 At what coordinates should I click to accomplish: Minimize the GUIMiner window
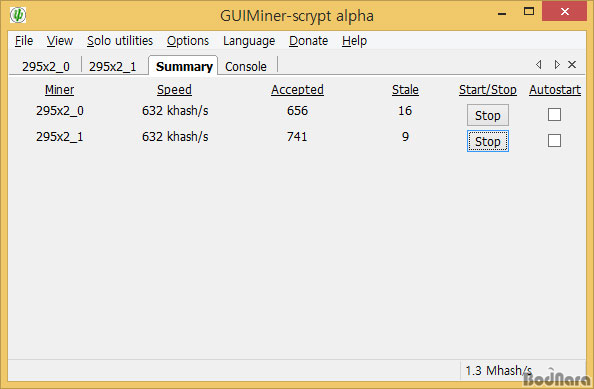tap(502, 14)
